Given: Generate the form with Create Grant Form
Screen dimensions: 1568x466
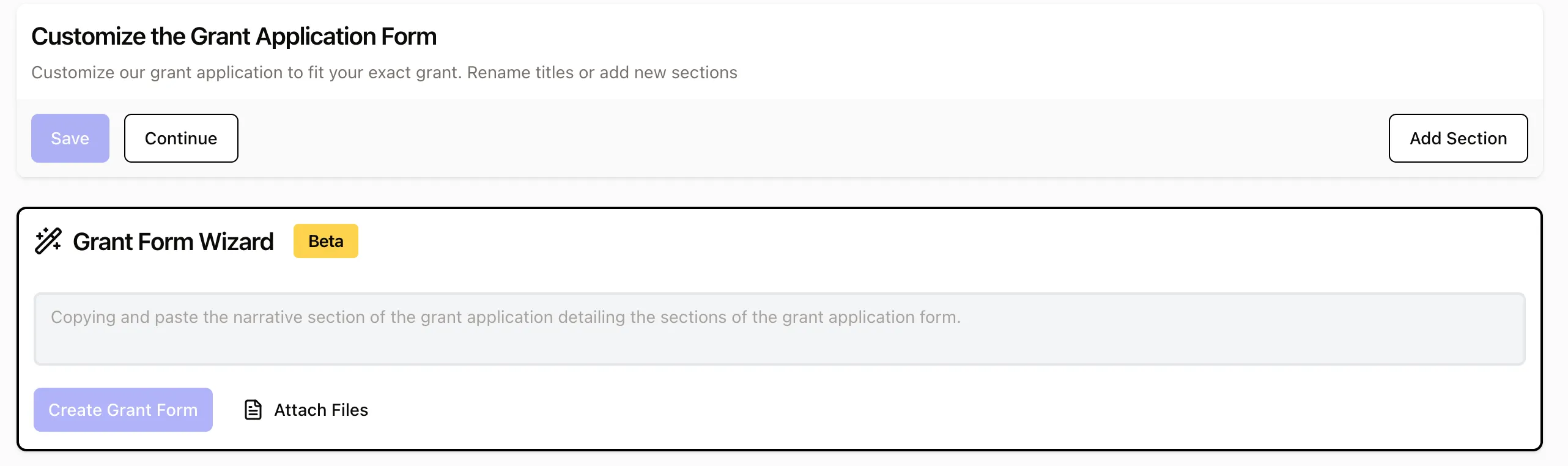Looking at the screenshot, I should pos(123,410).
